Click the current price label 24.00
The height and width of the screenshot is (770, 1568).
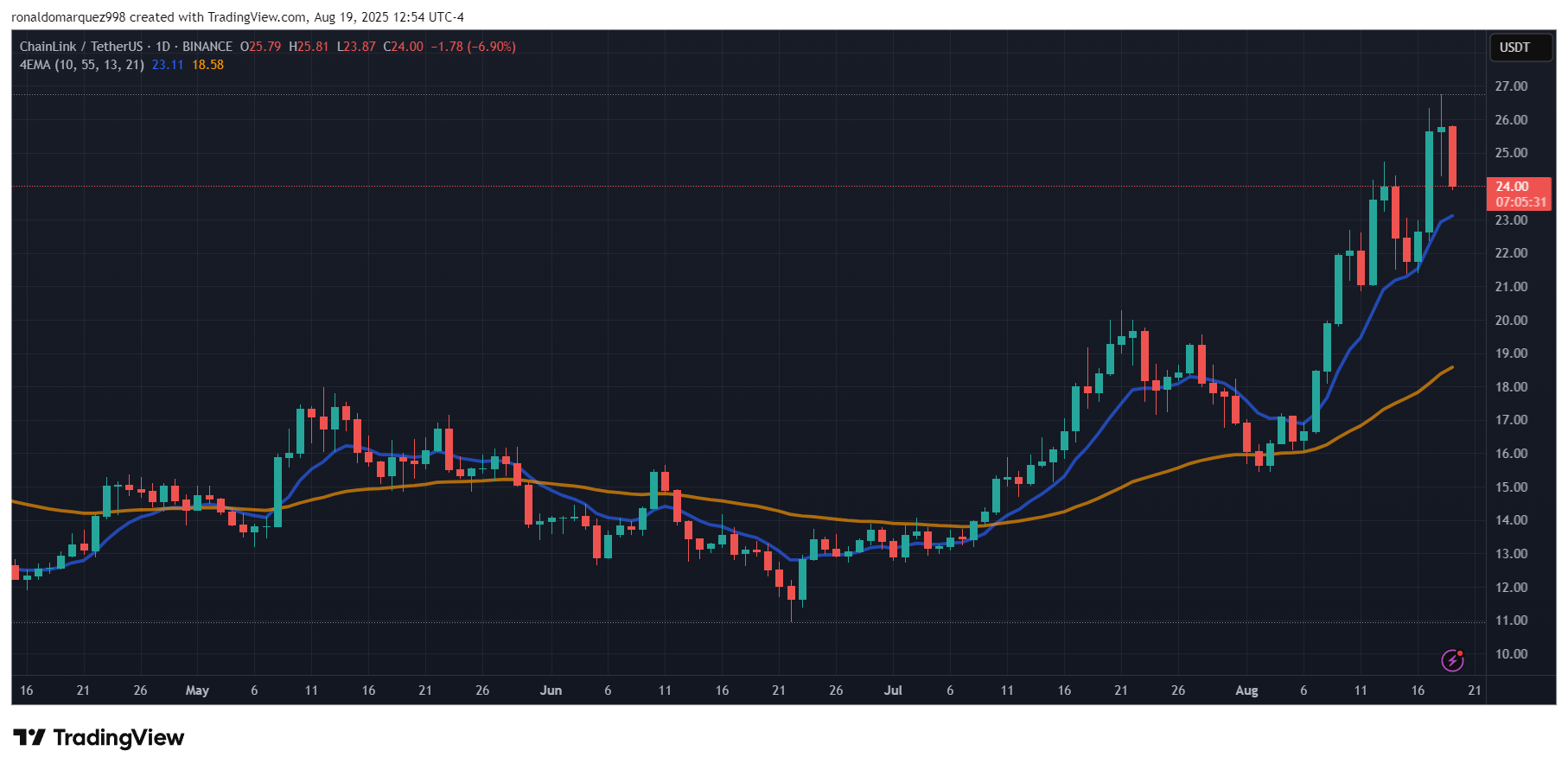[x=1512, y=187]
